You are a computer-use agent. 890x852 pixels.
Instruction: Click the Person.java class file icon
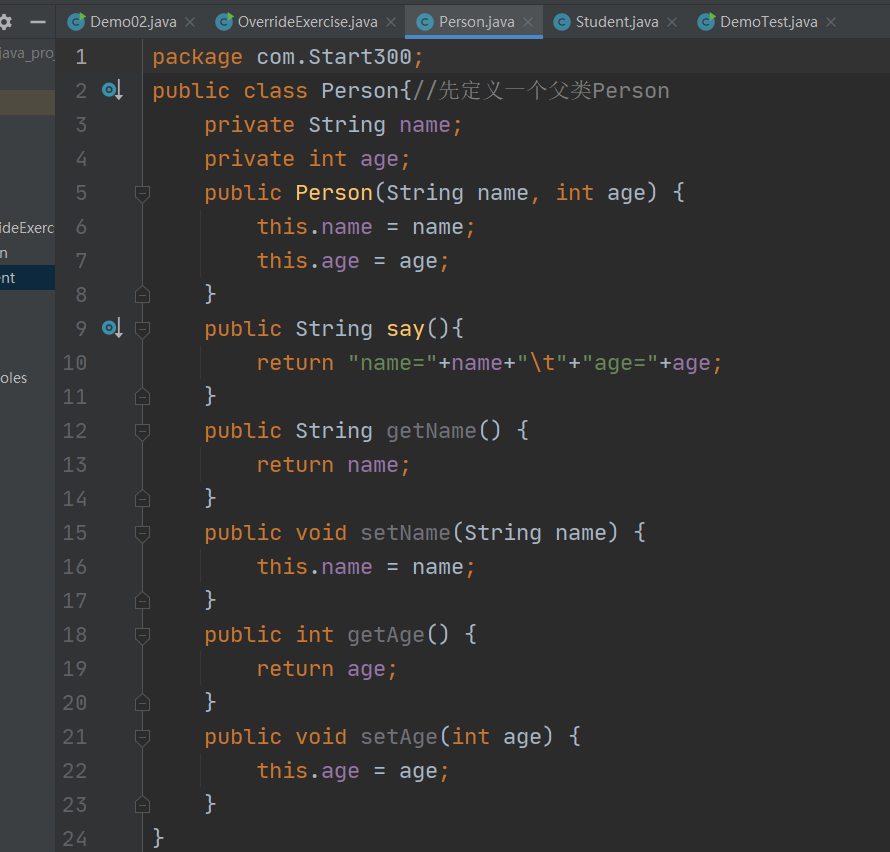tap(425, 22)
